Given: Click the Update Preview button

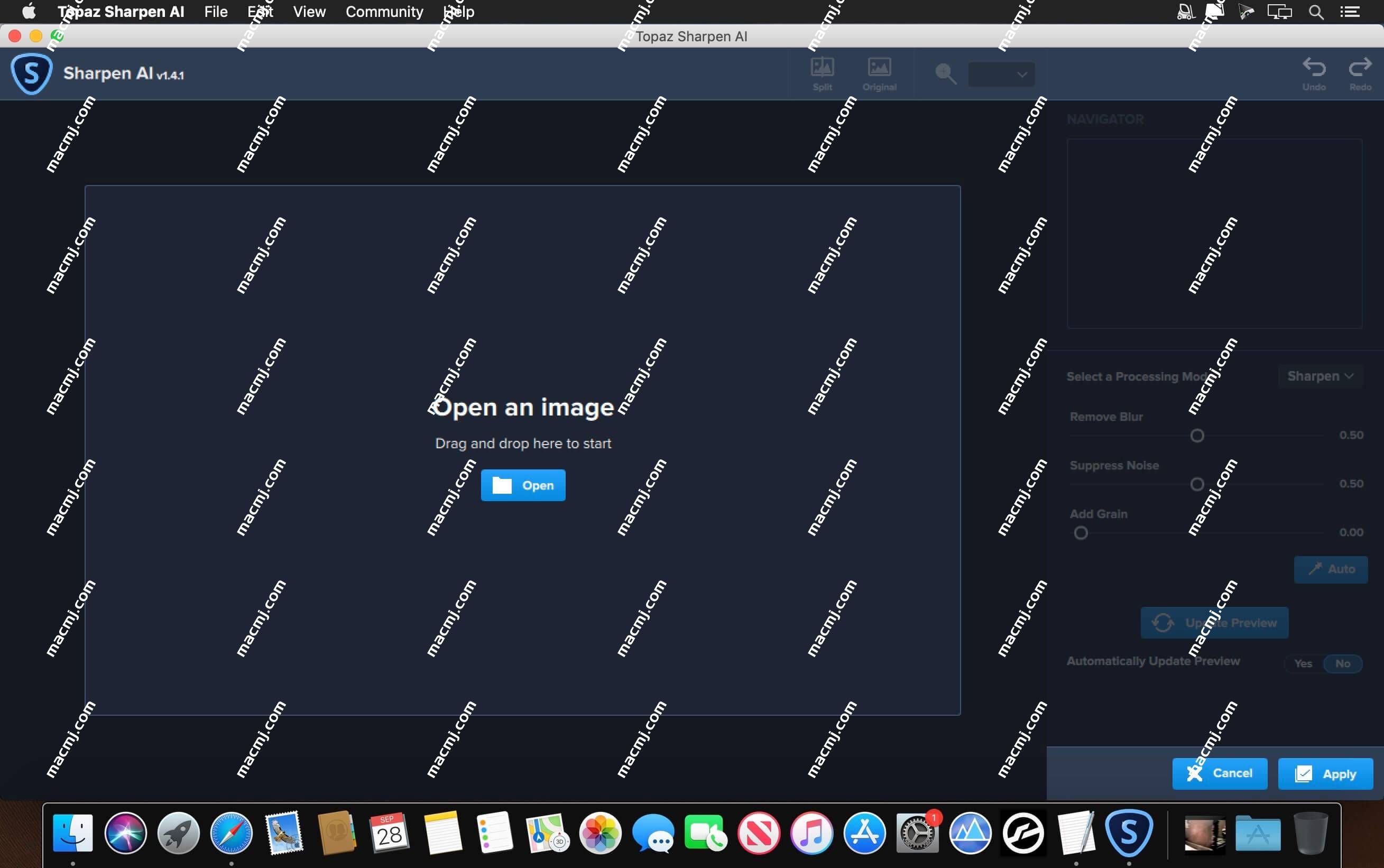Looking at the screenshot, I should (x=1214, y=622).
